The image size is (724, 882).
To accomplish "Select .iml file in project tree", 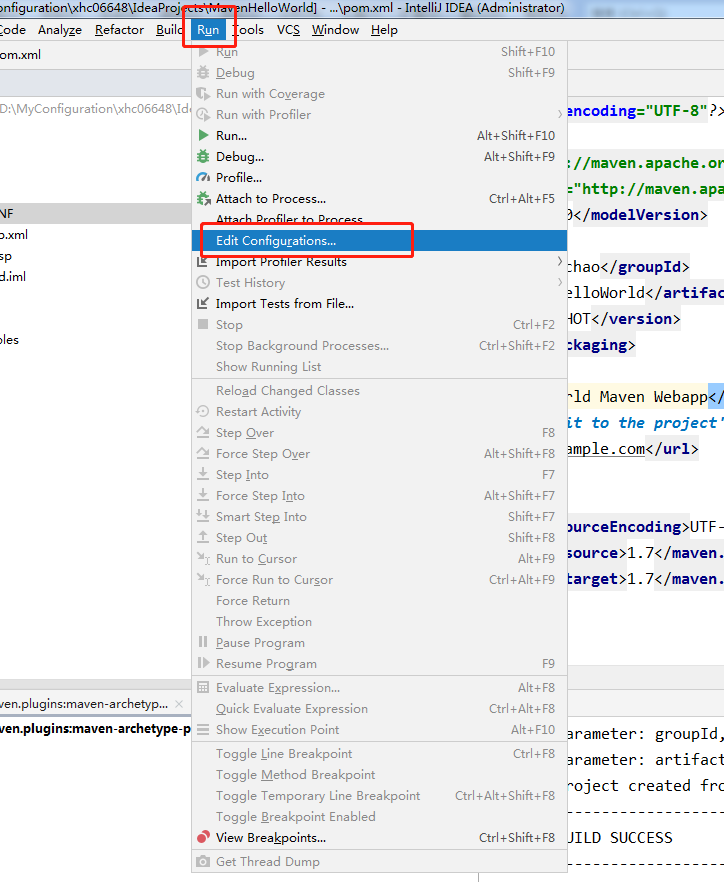I will (12, 276).
